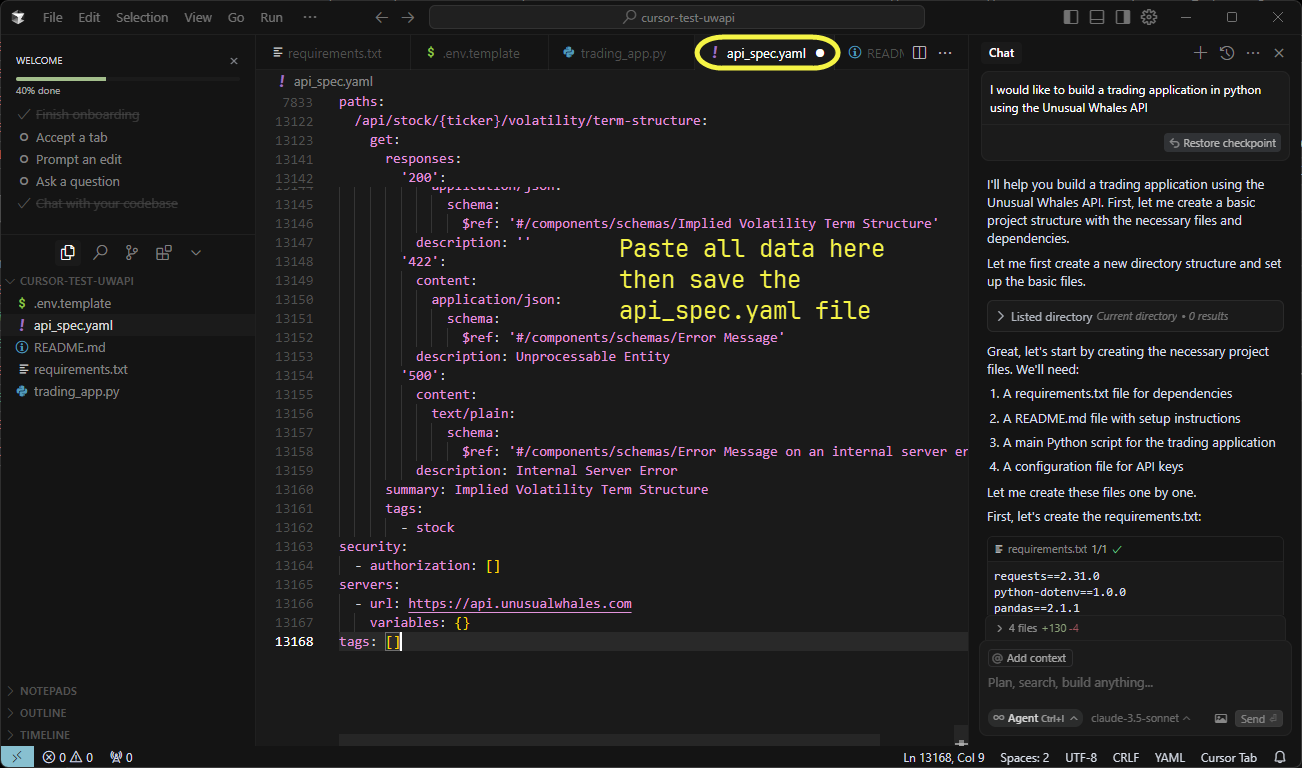Viewport: 1302px width, 768px height.
Task: Open the api.unusualwhales.com link
Action: pyautogui.click(x=519, y=603)
